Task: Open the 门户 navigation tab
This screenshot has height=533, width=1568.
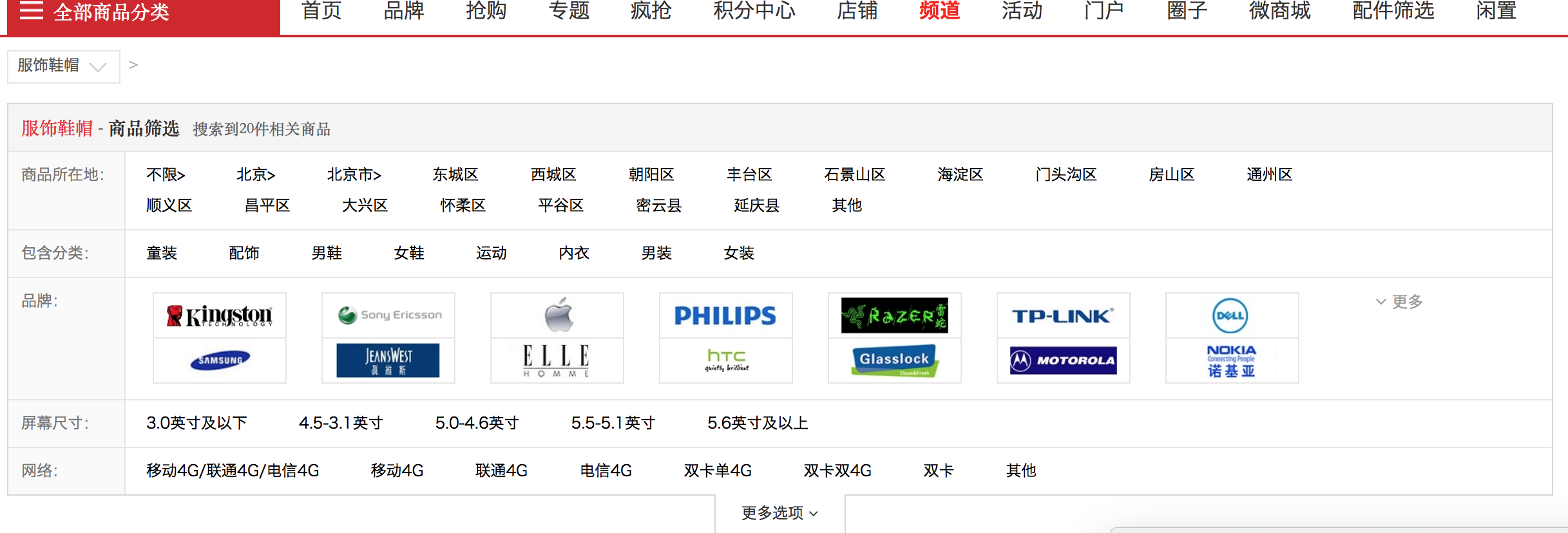Action: click(x=1105, y=11)
